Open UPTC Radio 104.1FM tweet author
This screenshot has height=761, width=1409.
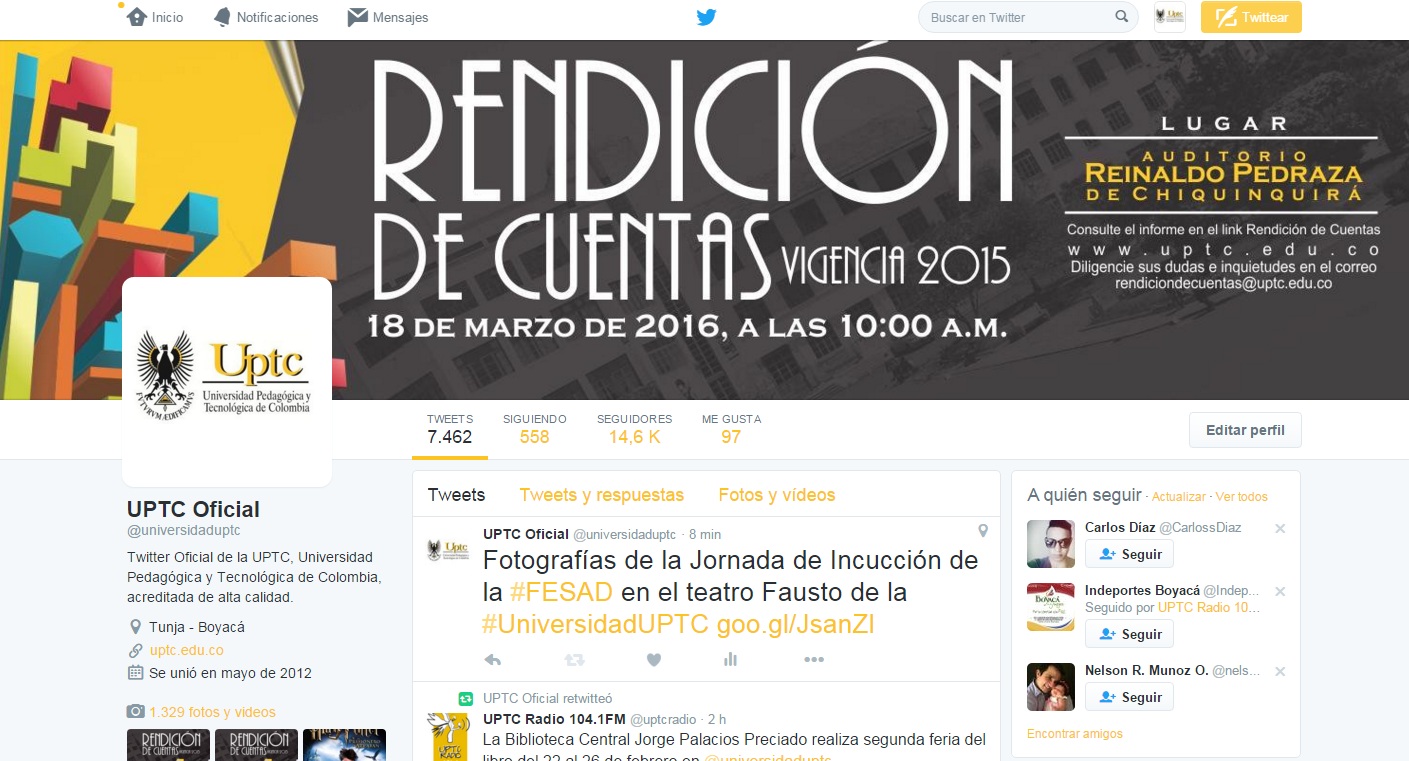click(x=554, y=719)
